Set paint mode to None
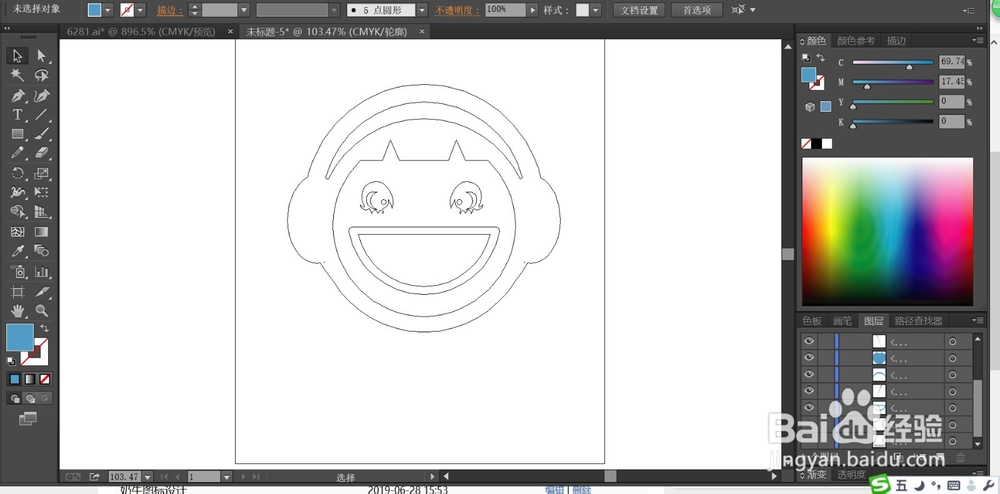This screenshot has width=1000, height=494. 45,379
